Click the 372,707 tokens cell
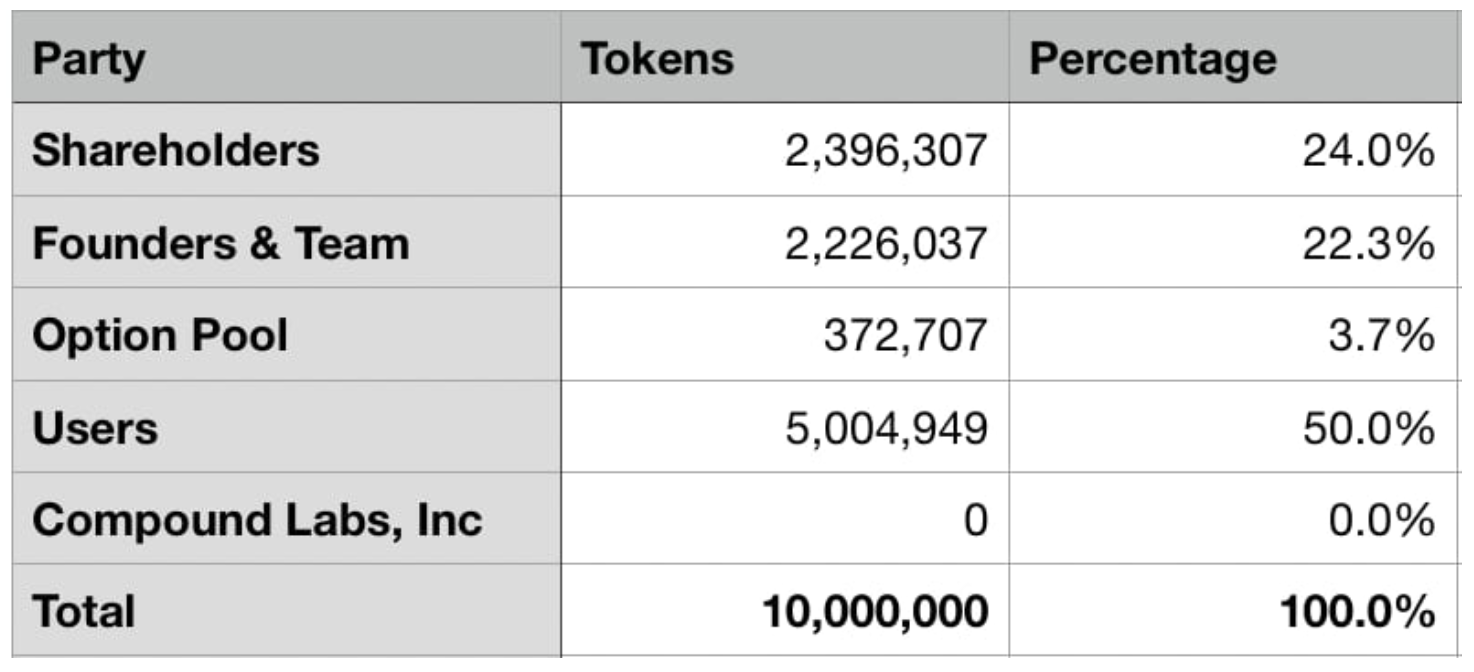The height and width of the screenshot is (672, 1474). pos(785,334)
